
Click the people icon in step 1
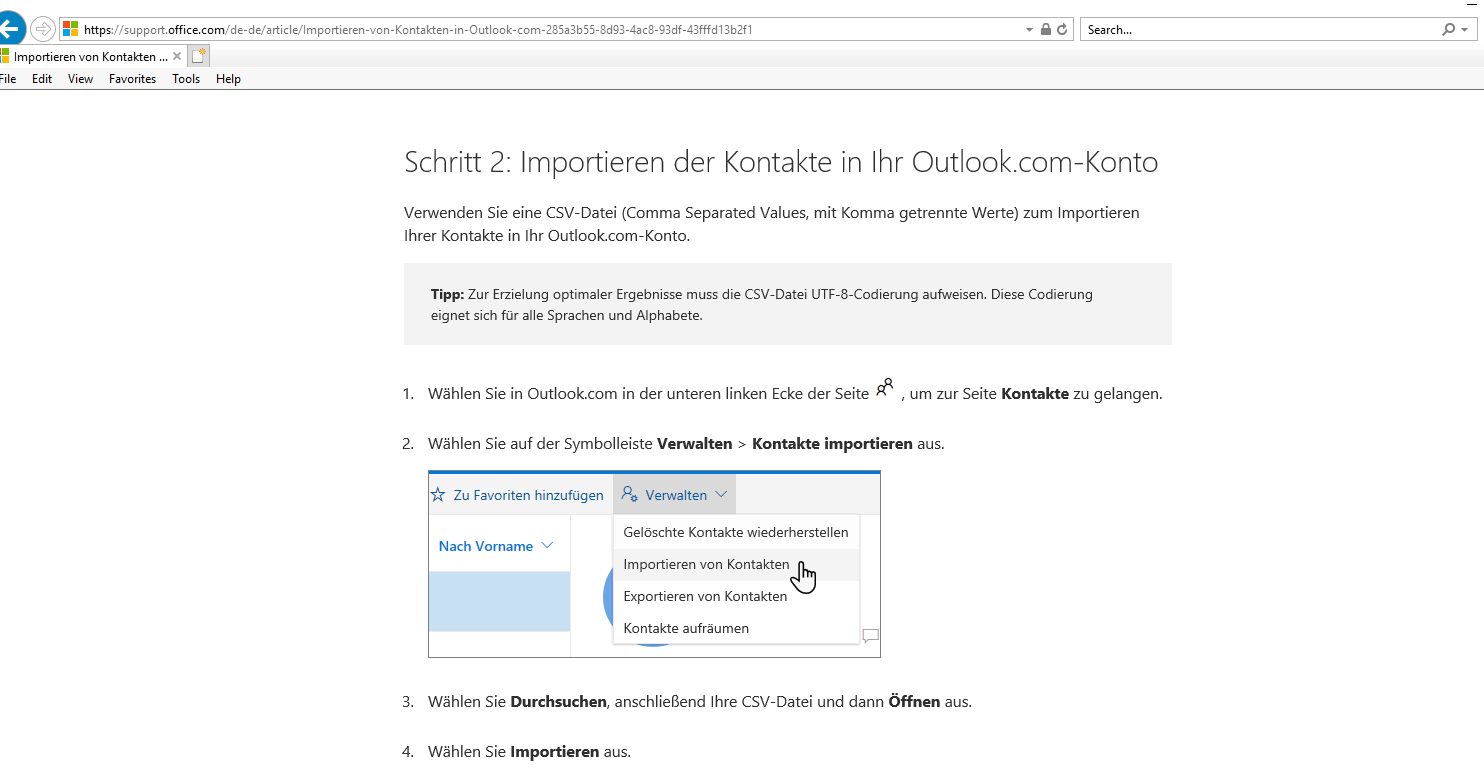884,388
